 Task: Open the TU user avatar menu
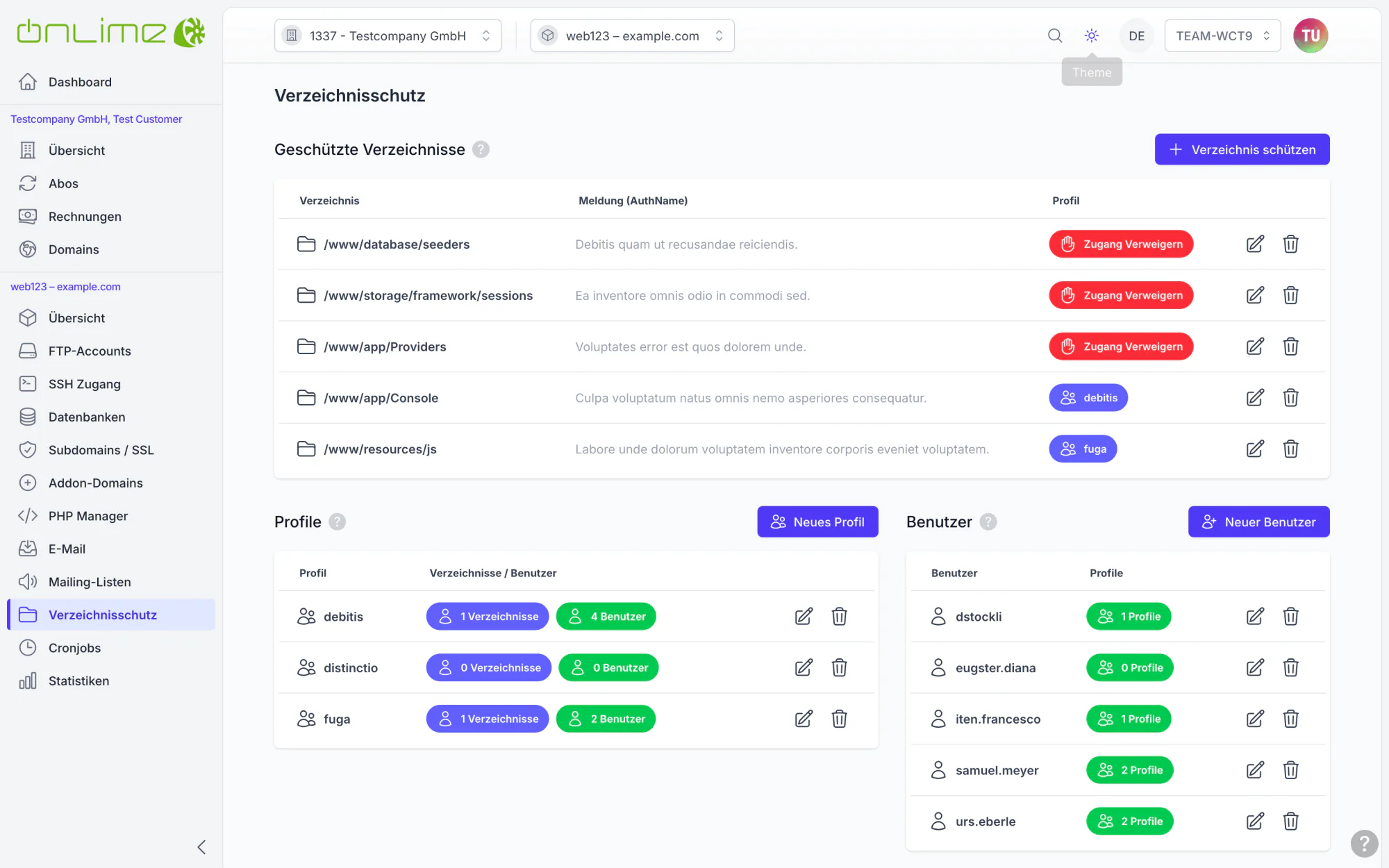(x=1311, y=35)
